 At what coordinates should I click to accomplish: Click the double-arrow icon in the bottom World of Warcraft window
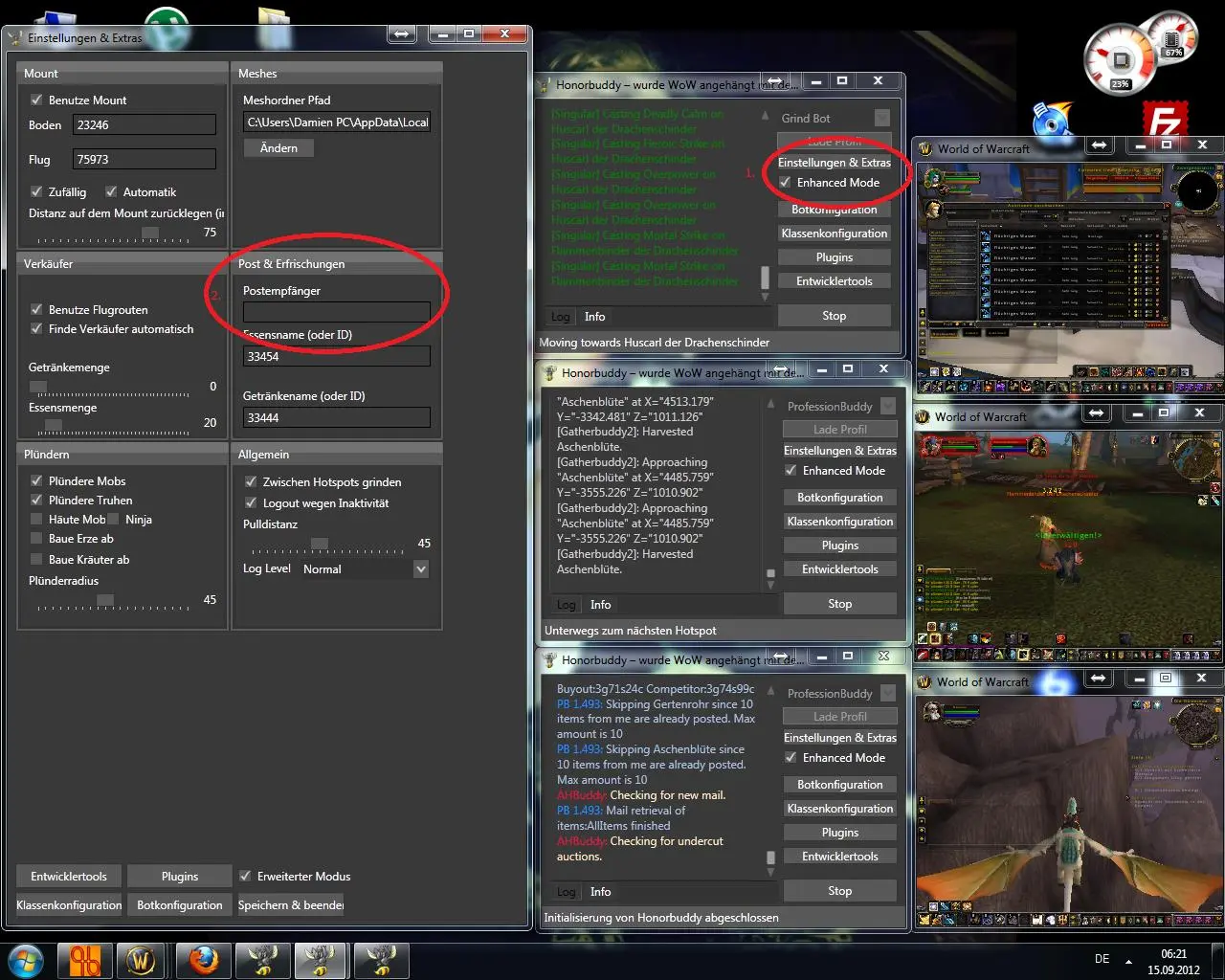[x=1099, y=678]
